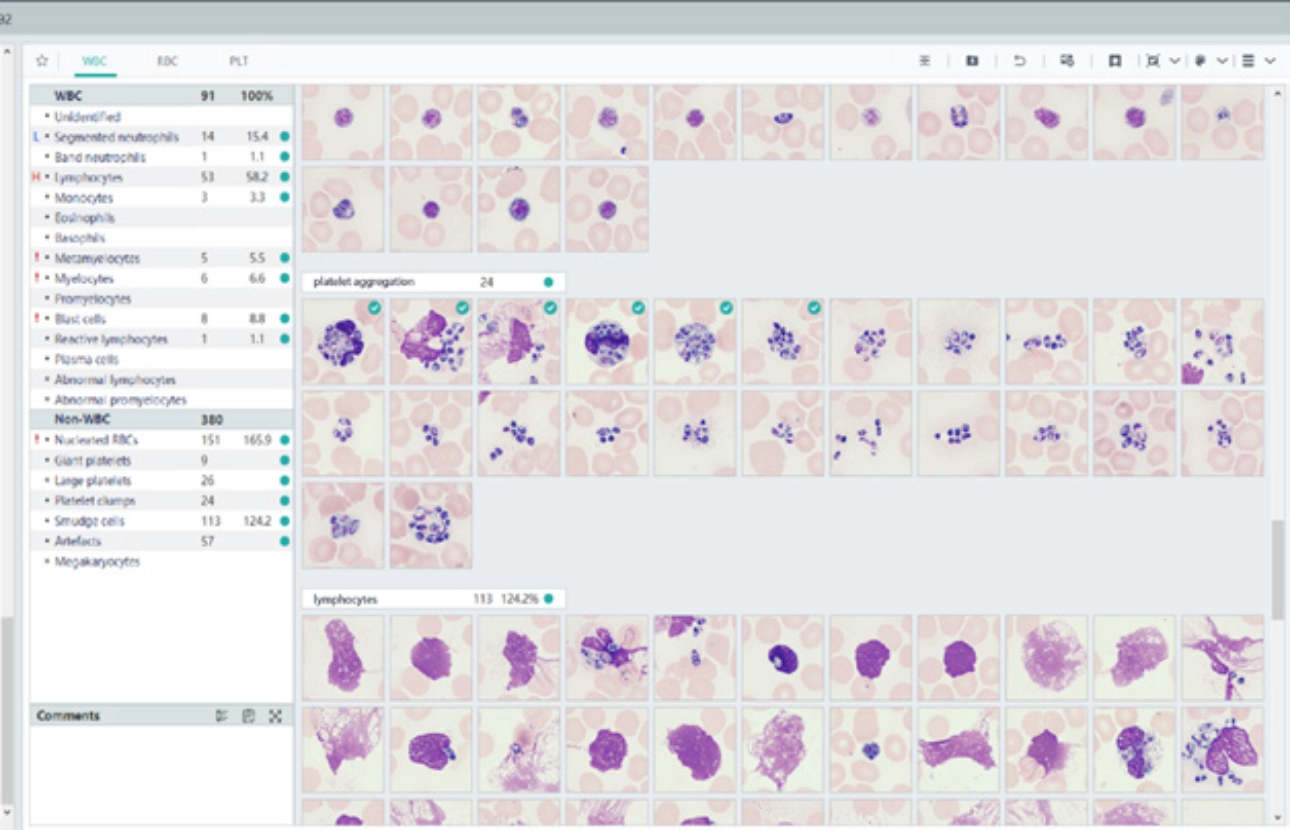Uncheck second platelet aggregation thumbnail's green checkmark
Screen dimensions: 1290x830
point(462,308)
